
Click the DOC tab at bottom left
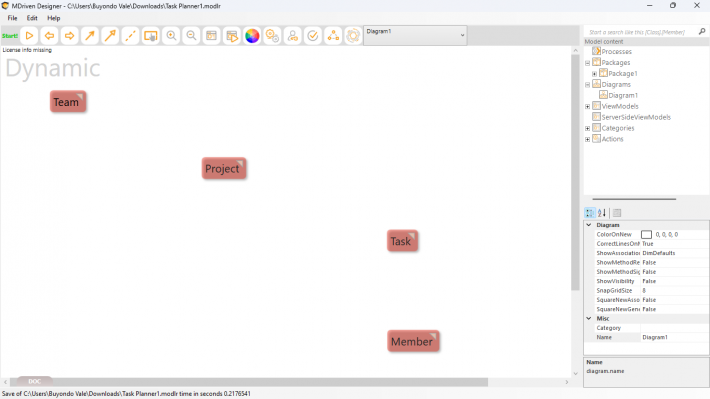(x=34, y=381)
